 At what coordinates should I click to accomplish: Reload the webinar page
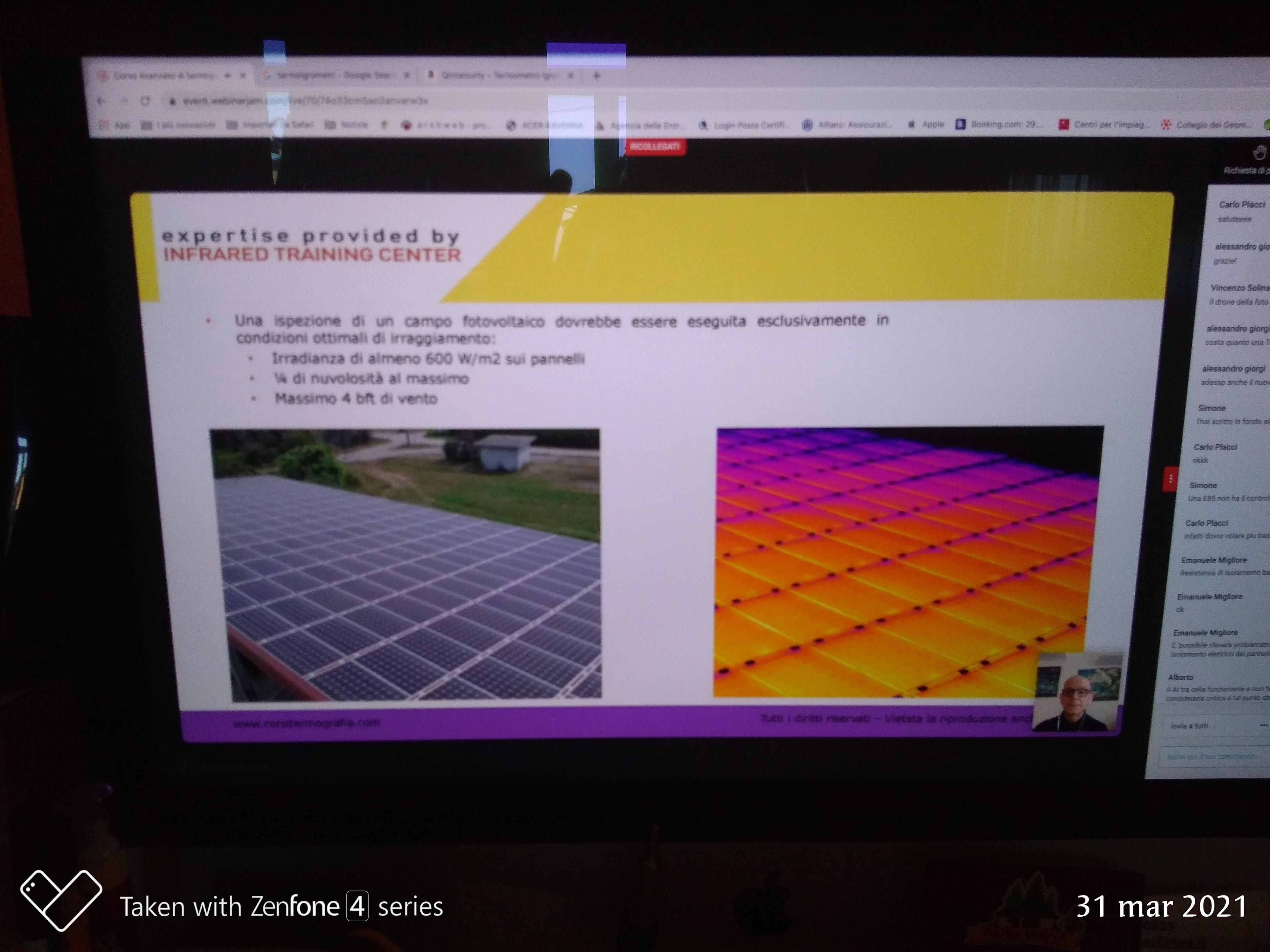[x=145, y=101]
